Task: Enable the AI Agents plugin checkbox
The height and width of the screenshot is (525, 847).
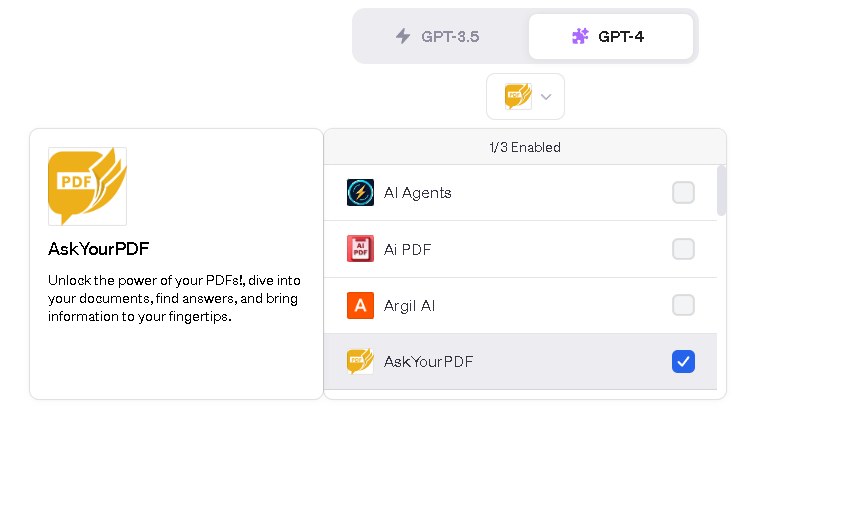Action: point(683,193)
